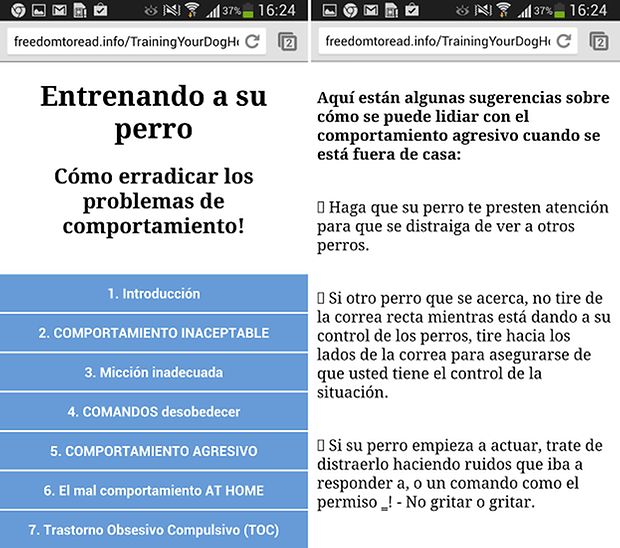Tap the image notification icon in right status bar
The image size is (620, 548).
pos(329,10)
